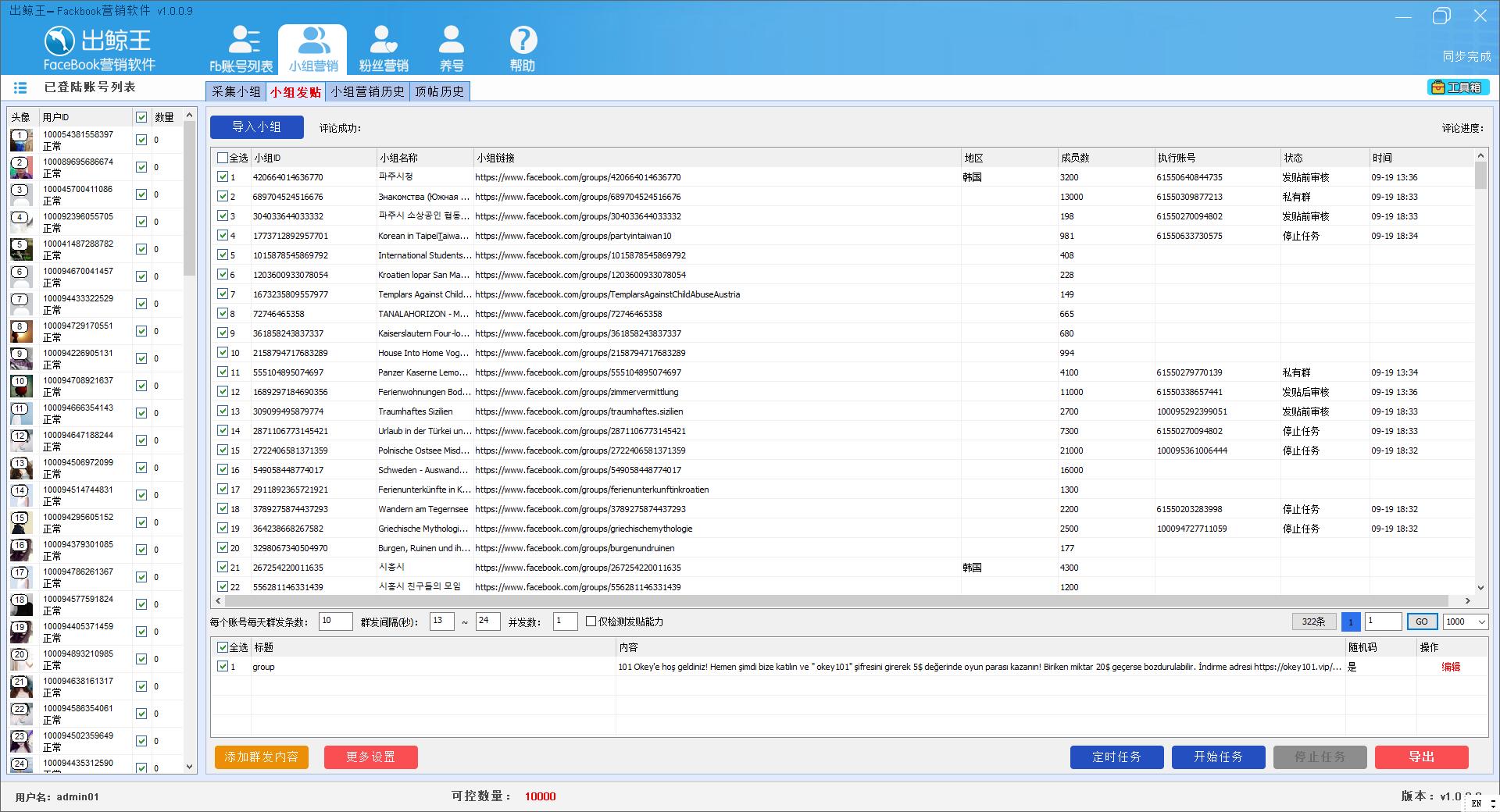Uncheck group row 5 International Students
Image resolution: width=1500 pixels, height=812 pixels.
(223, 255)
